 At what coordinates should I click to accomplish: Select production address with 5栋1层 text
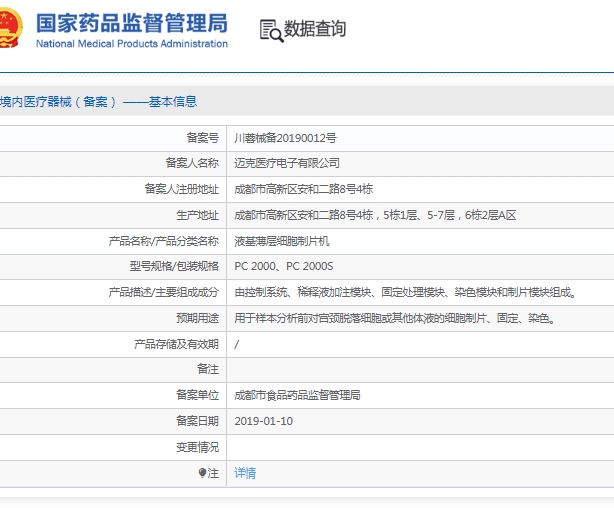[375, 215]
